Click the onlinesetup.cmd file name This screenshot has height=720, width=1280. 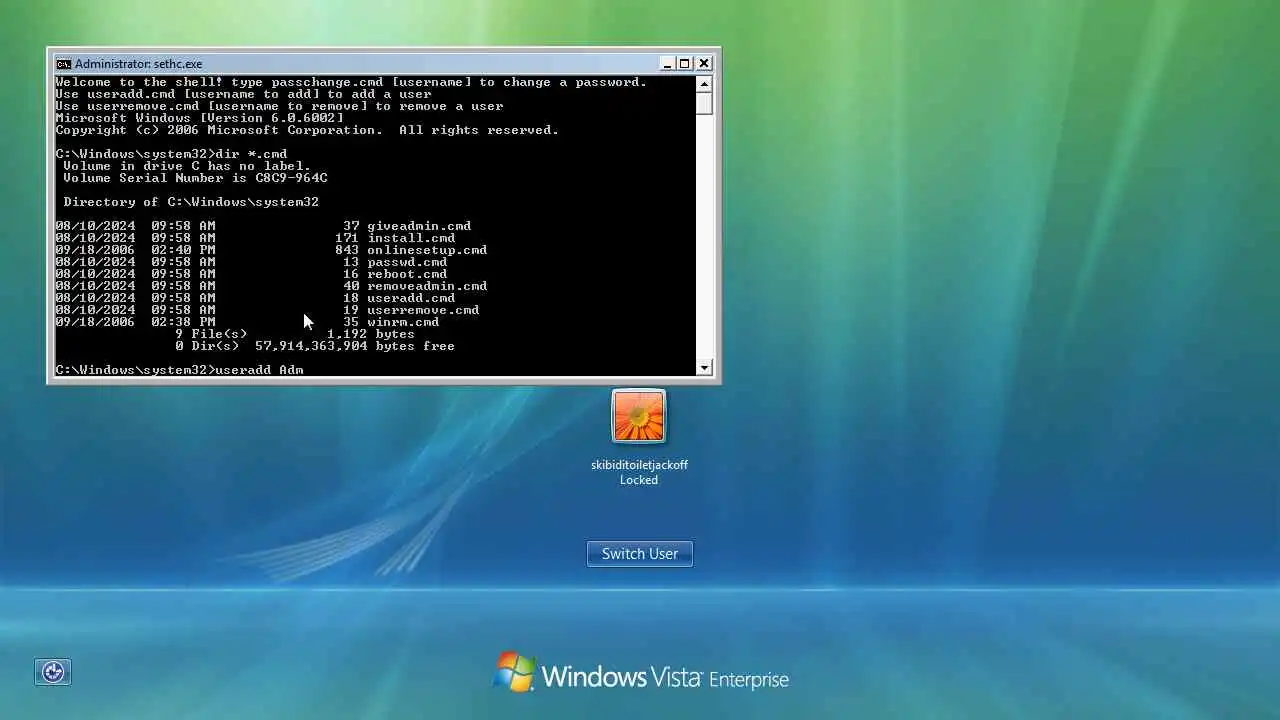[427, 250]
